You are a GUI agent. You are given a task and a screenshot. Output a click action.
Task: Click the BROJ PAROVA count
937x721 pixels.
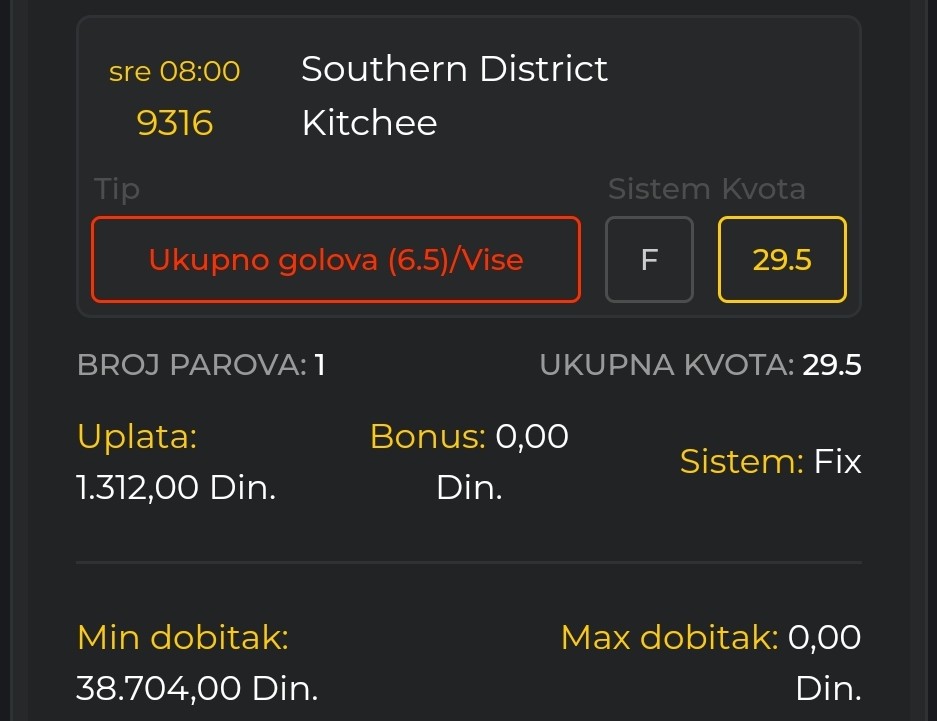click(x=319, y=365)
